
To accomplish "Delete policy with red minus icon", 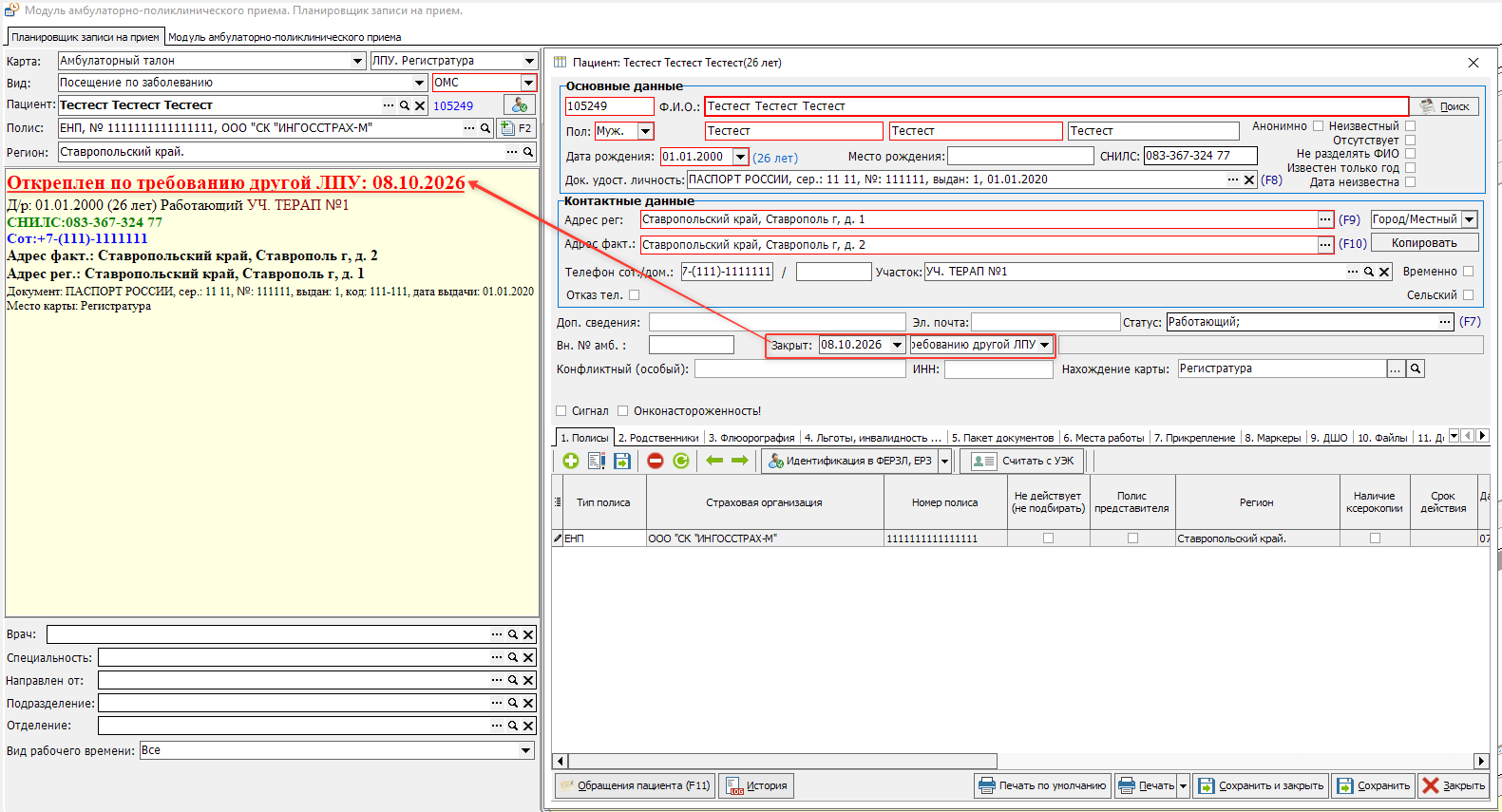I will point(656,461).
